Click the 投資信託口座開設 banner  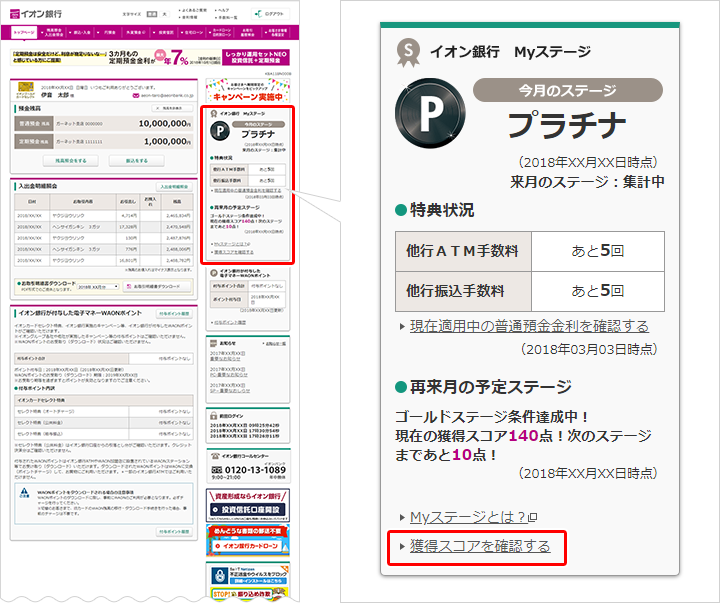point(248,505)
